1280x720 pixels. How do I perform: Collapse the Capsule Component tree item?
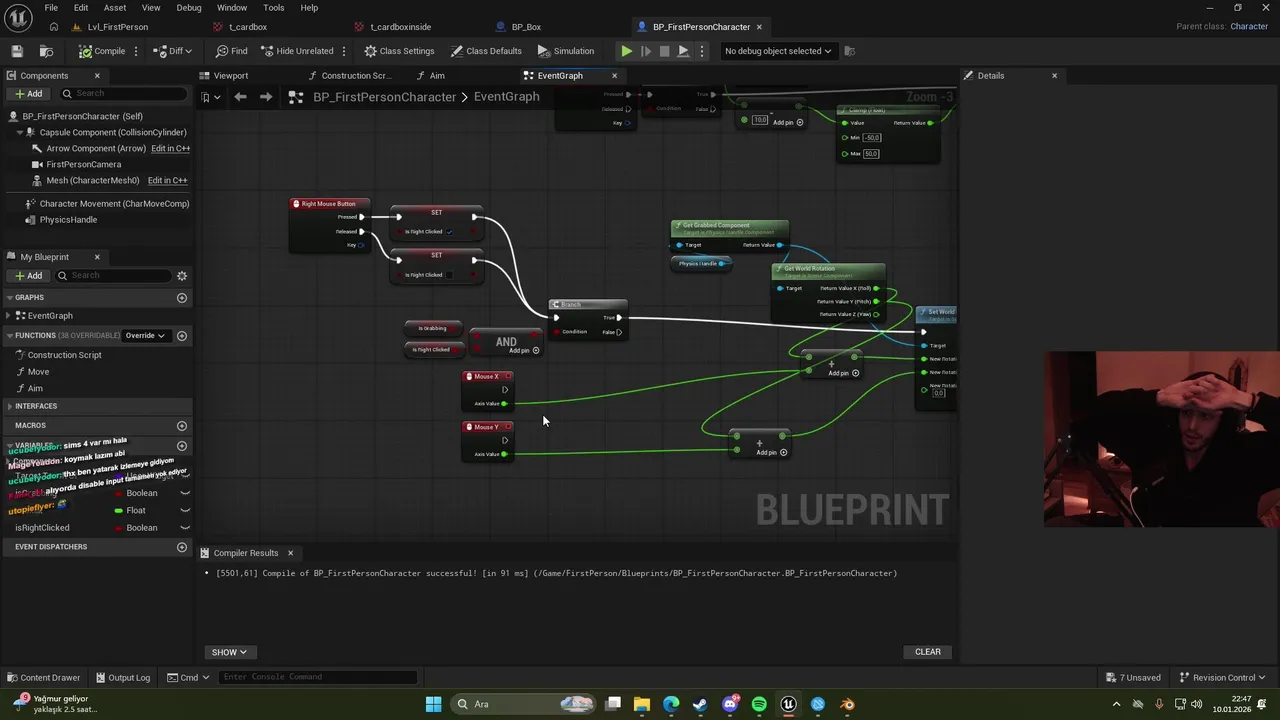pyautogui.click(x=20, y=132)
